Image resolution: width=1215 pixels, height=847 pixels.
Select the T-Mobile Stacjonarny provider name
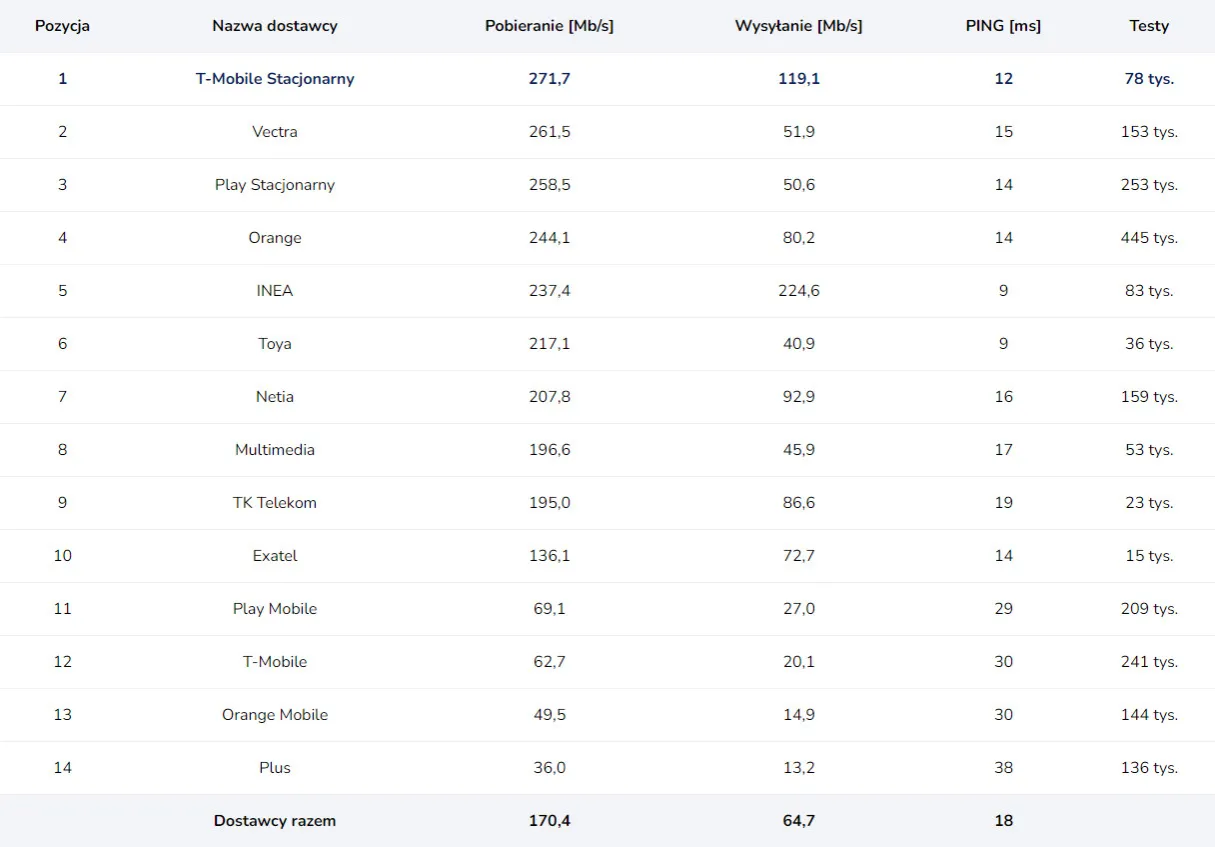(275, 79)
